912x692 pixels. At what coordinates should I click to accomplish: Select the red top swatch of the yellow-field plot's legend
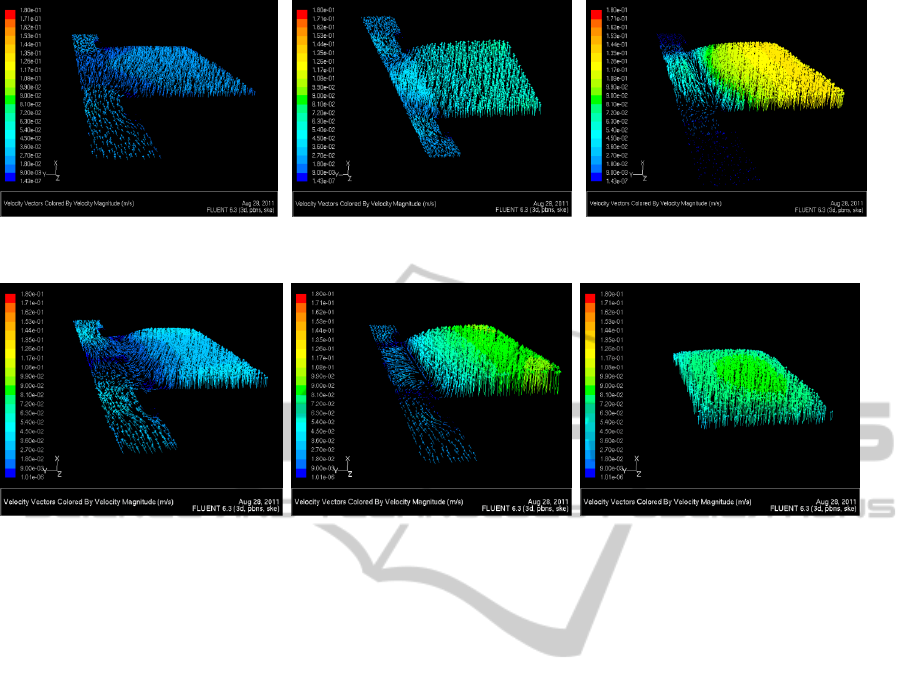coord(596,13)
